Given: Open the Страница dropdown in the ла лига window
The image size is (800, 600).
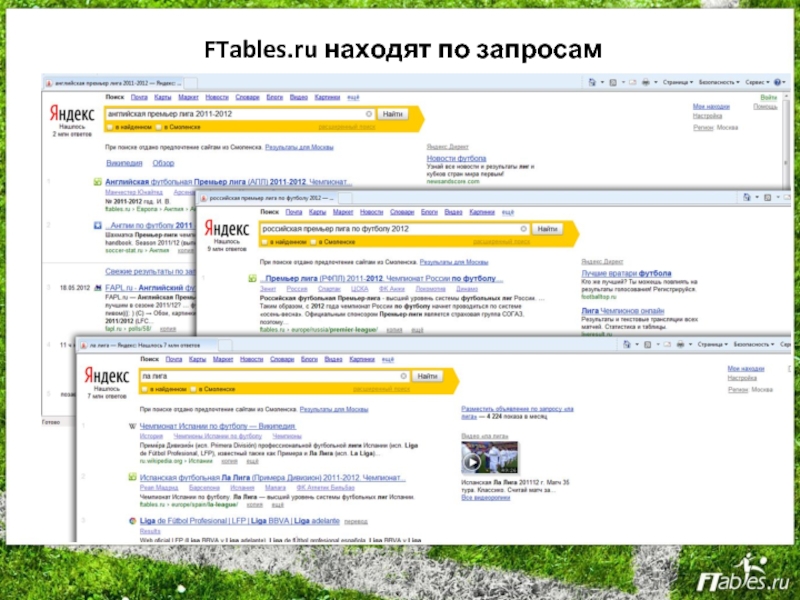Looking at the screenshot, I should 712,344.
